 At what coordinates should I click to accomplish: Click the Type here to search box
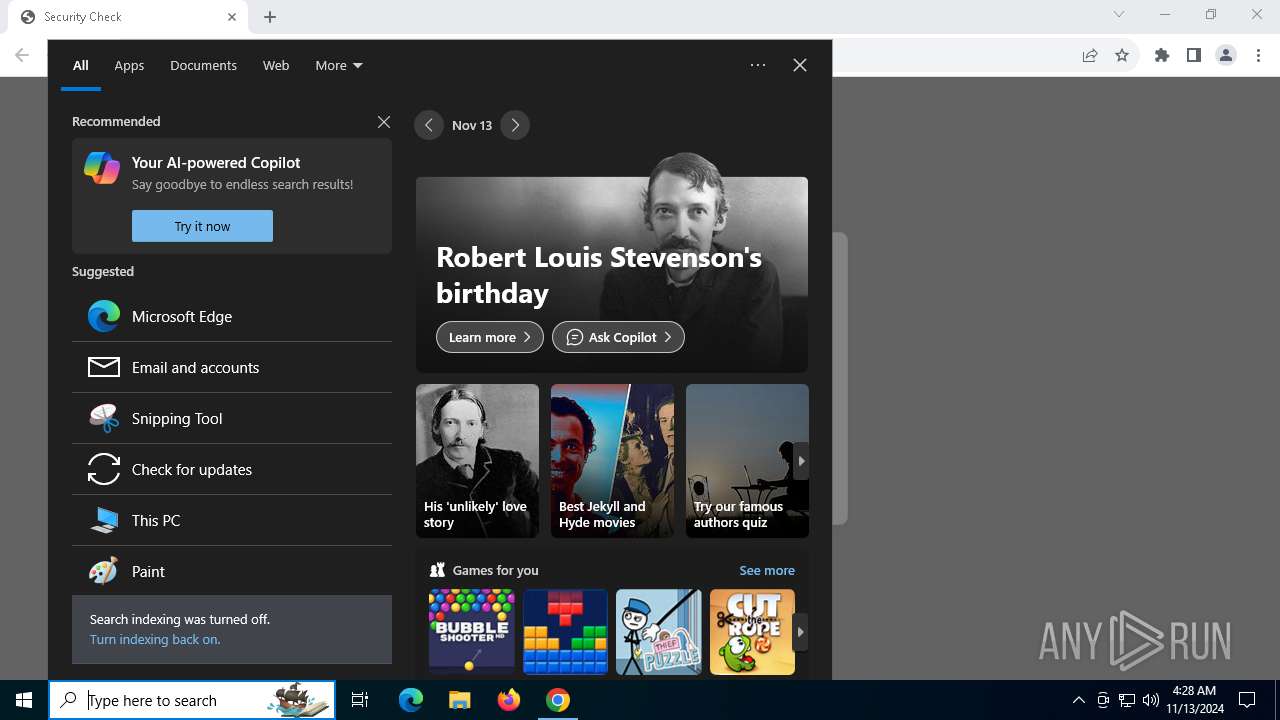click(192, 700)
